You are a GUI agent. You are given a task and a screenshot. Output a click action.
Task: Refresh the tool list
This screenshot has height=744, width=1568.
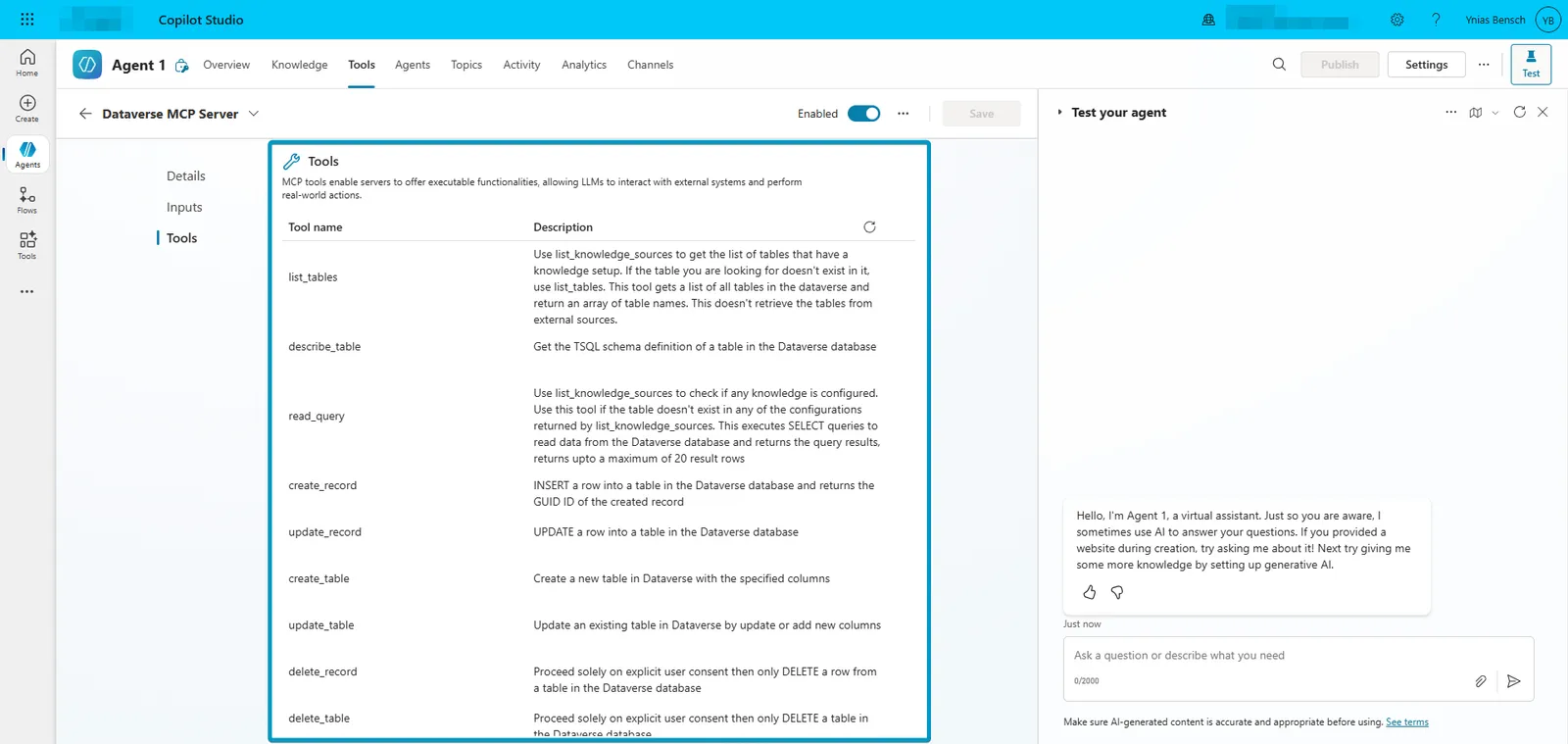click(869, 227)
